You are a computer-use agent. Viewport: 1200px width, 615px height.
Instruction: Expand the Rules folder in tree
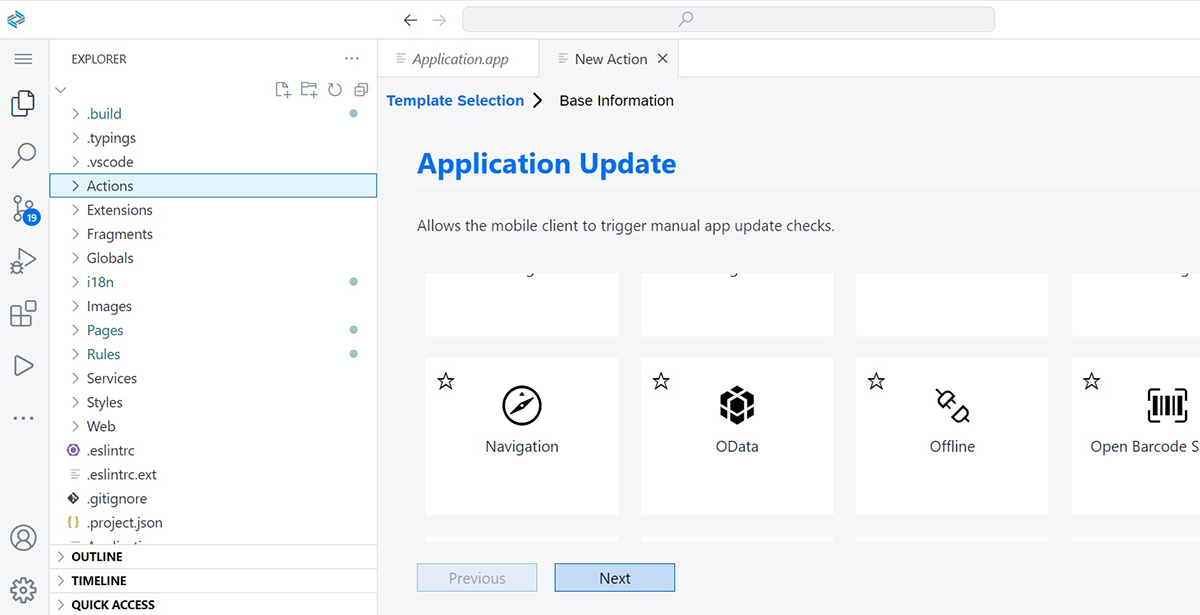[103, 354]
